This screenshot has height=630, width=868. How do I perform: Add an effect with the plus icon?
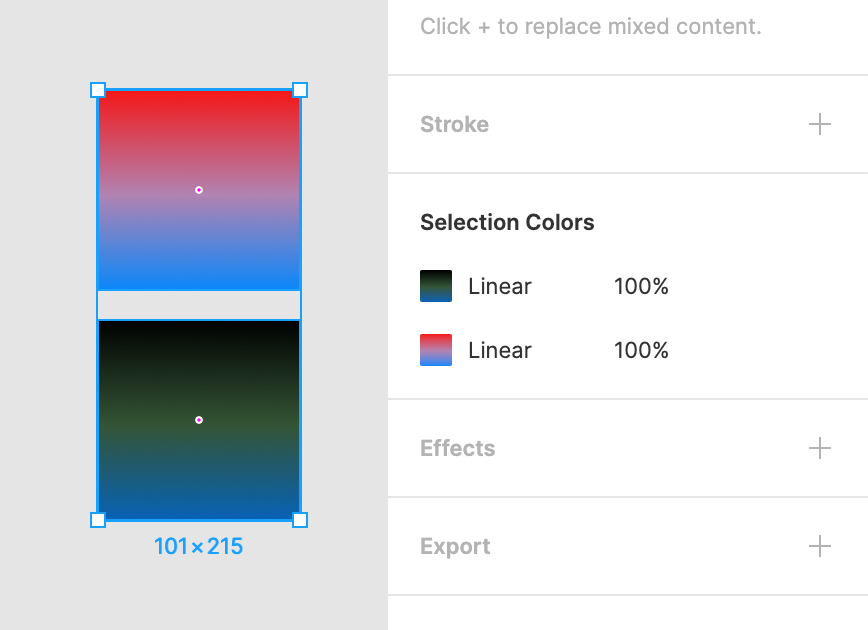[820, 448]
